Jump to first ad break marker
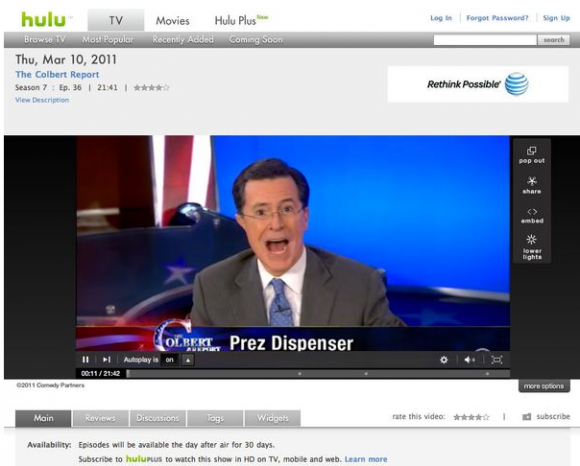Viewport: 580px width, 466px height. (300, 374)
